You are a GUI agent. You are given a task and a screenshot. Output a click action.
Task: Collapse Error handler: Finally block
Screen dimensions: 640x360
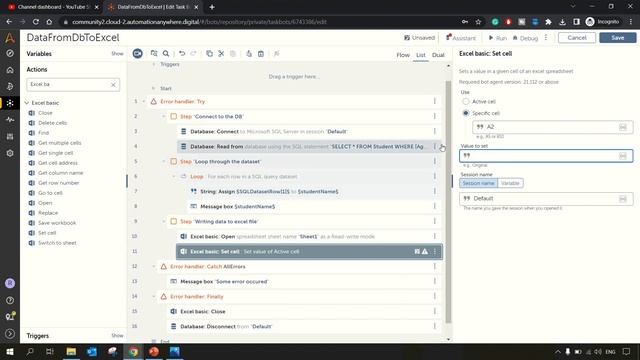click(154, 296)
